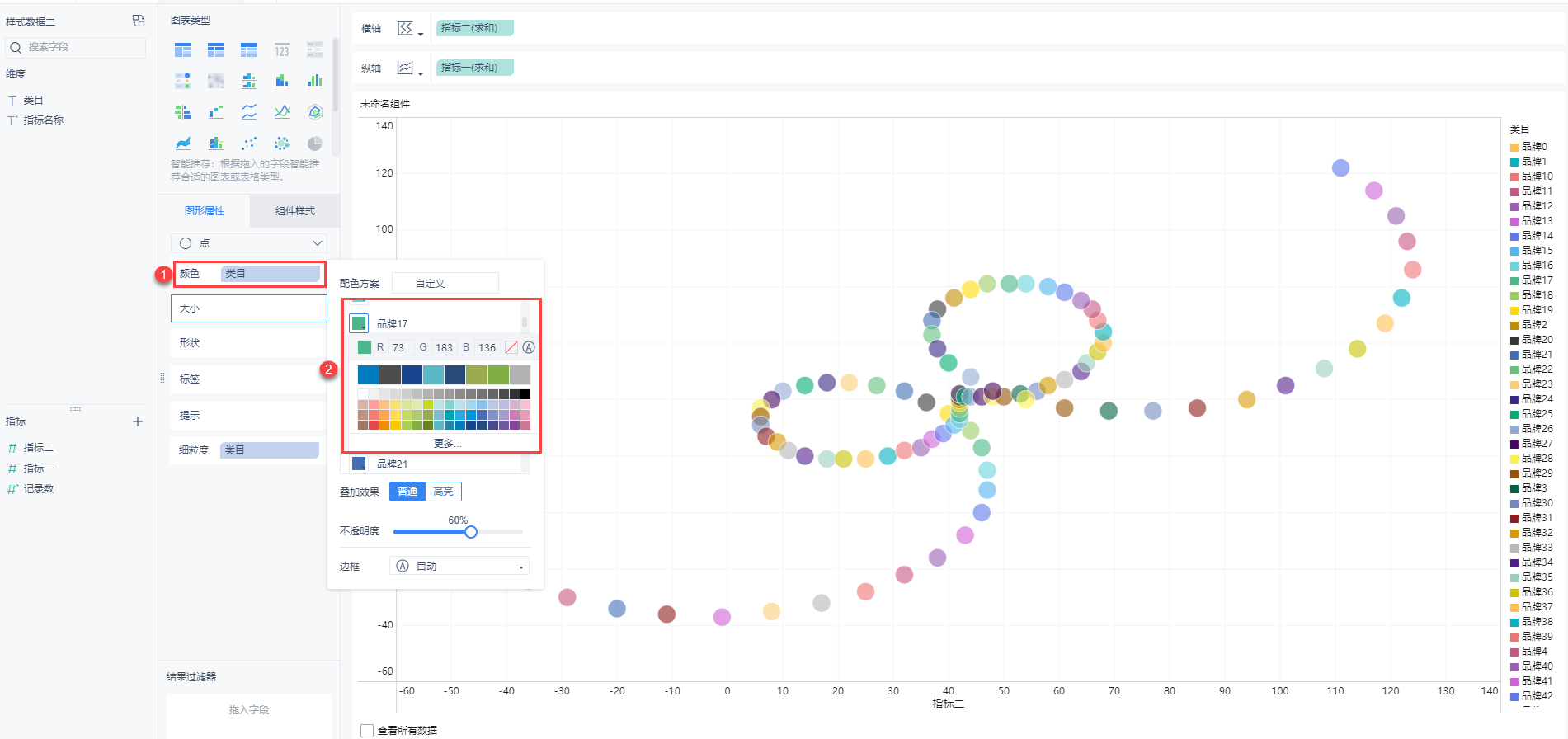
Task: Select 高亮 overlay effect
Action: (444, 492)
